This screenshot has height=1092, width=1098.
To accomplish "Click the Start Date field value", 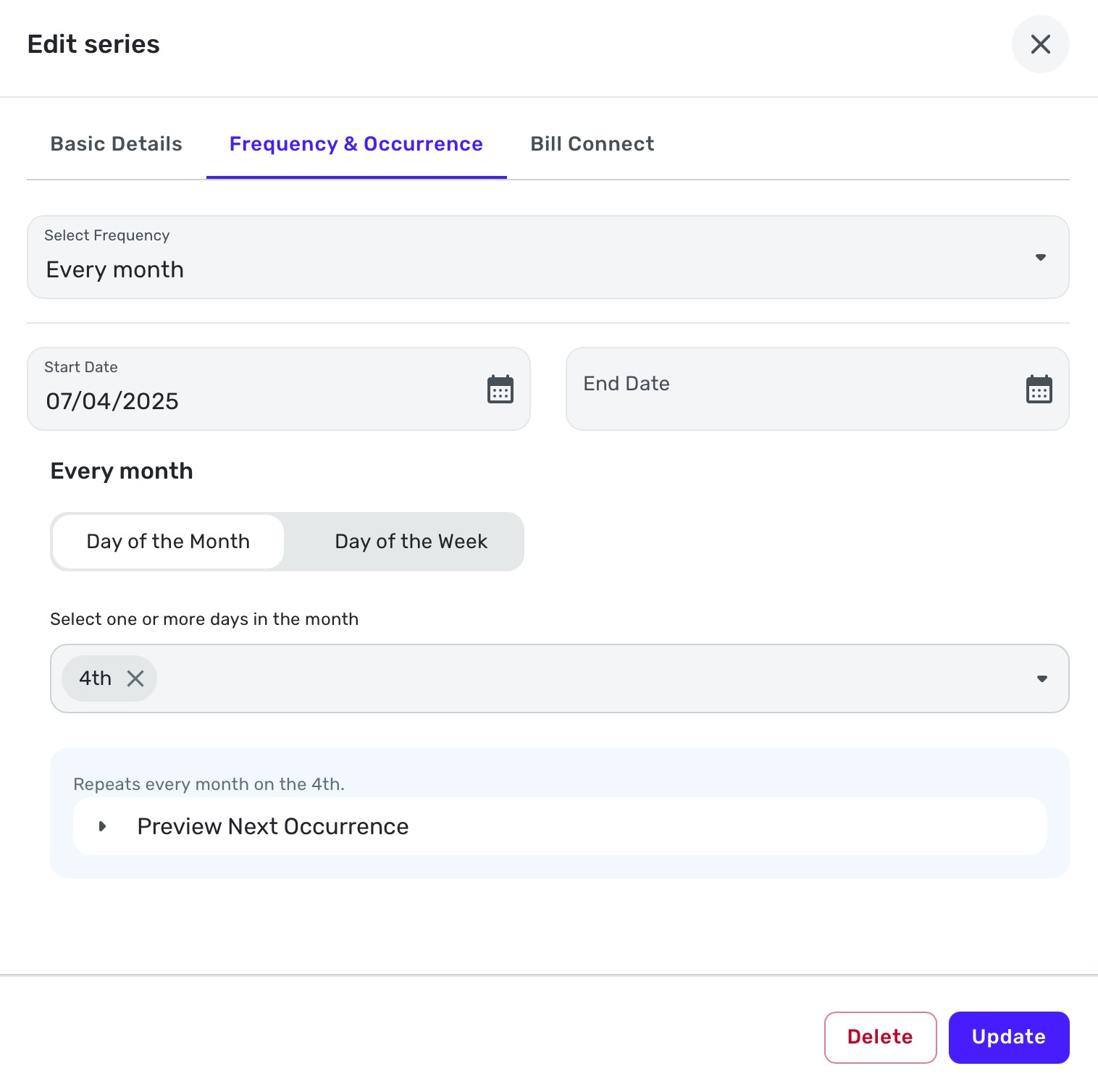I will [112, 401].
